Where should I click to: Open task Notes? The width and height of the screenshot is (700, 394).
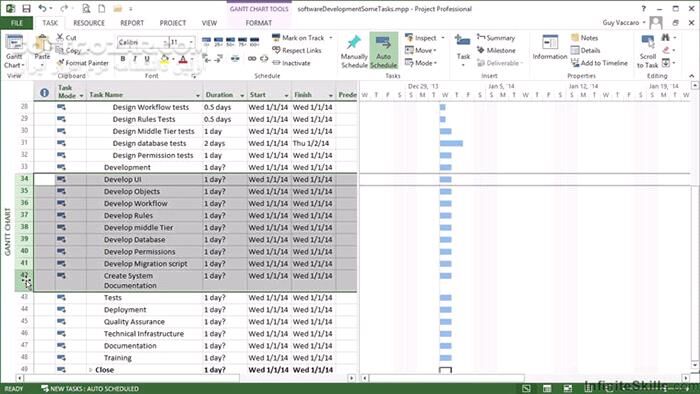(584, 38)
